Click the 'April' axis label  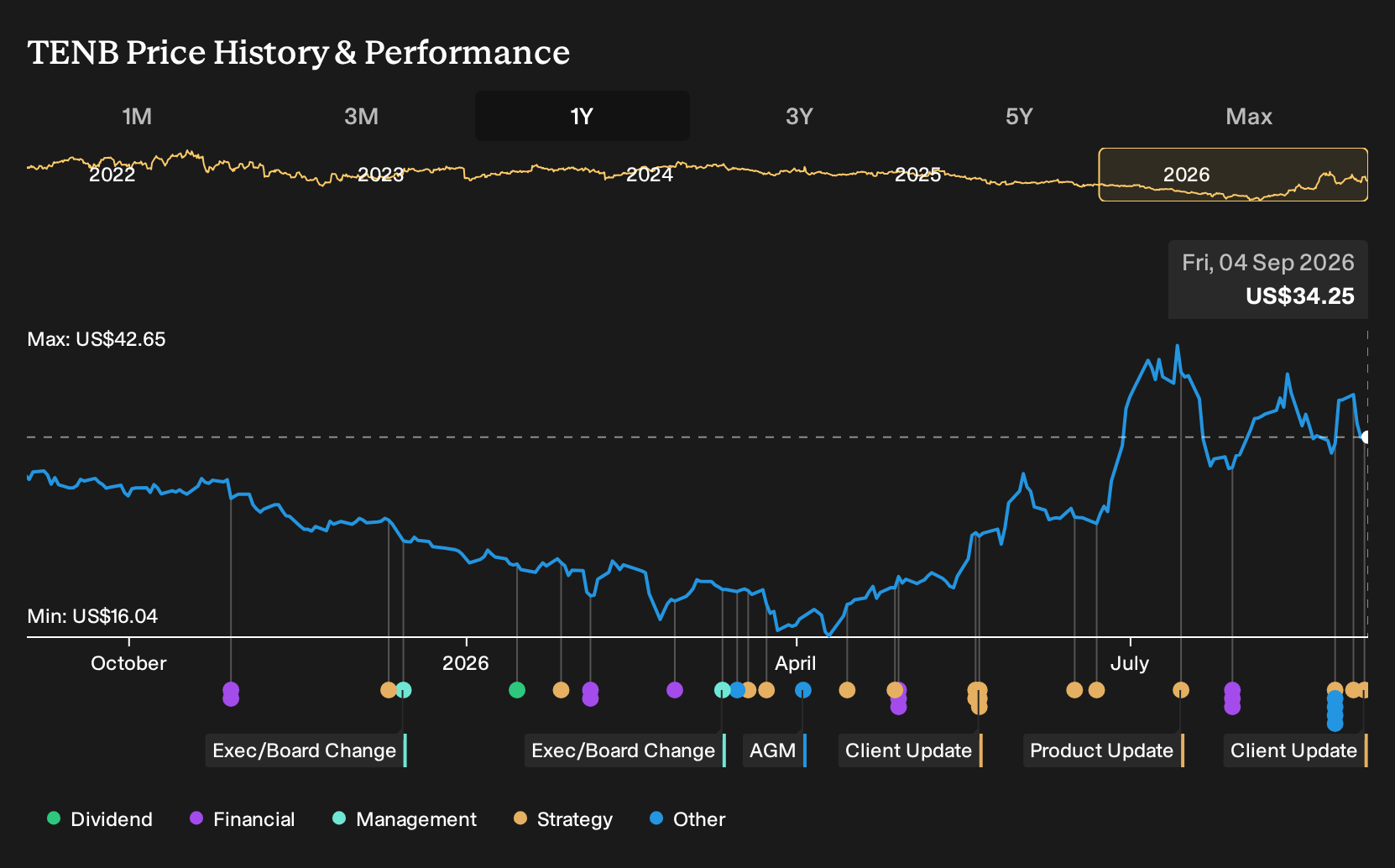[796, 663]
